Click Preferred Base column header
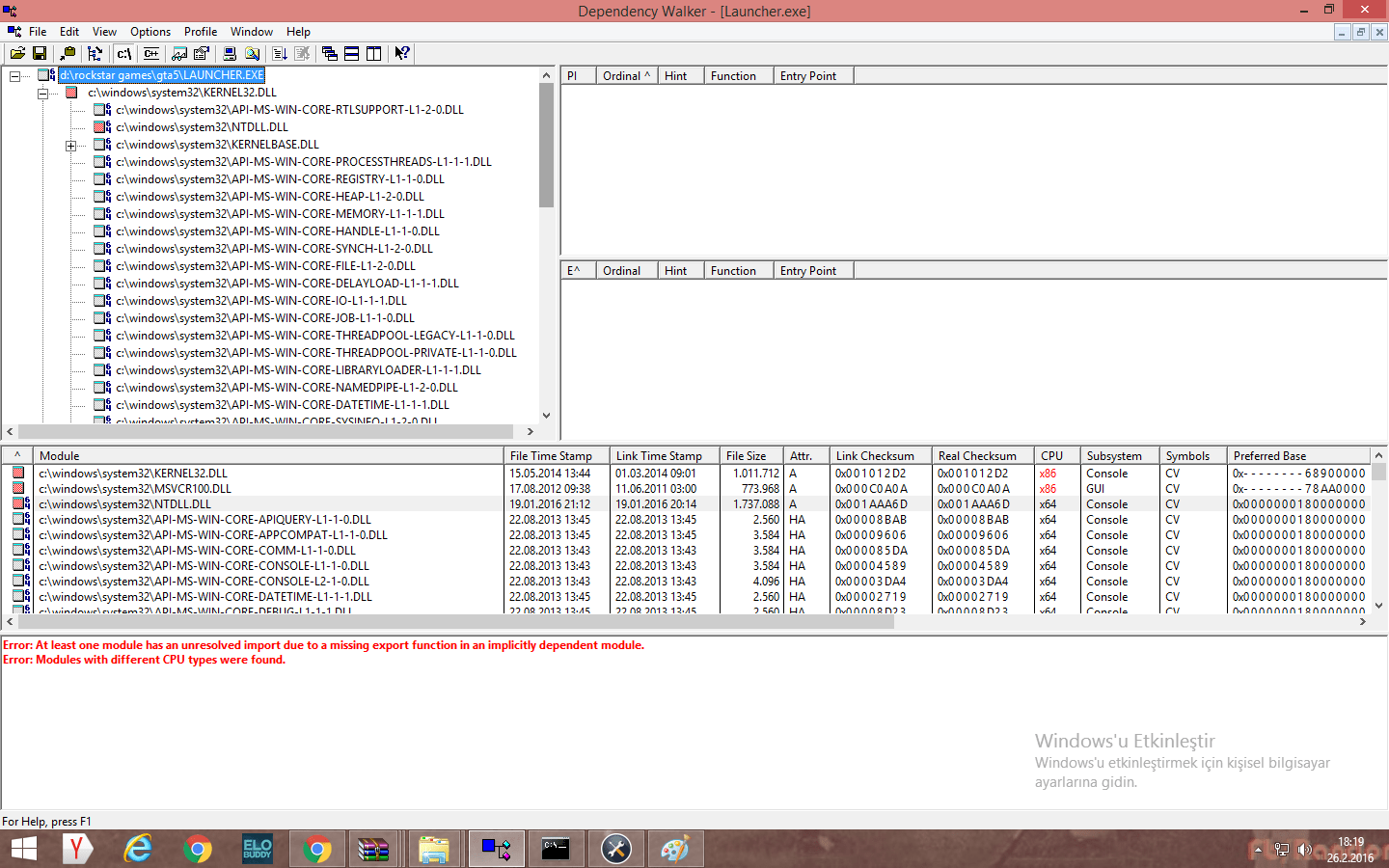Screen dimensions: 1389x868 pyautogui.click(x=1298, y=456)
